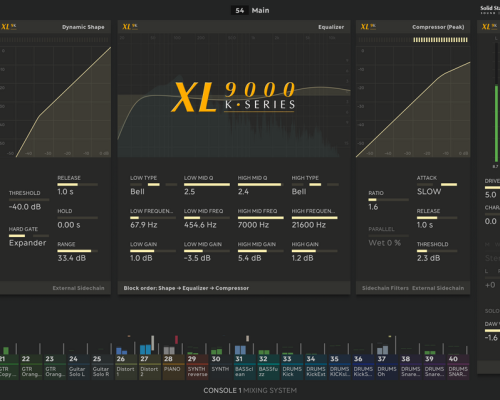Select track 34 DRUMS KickExt
The width and height of the screenshot is (500, 400).
tap(316, 367)
